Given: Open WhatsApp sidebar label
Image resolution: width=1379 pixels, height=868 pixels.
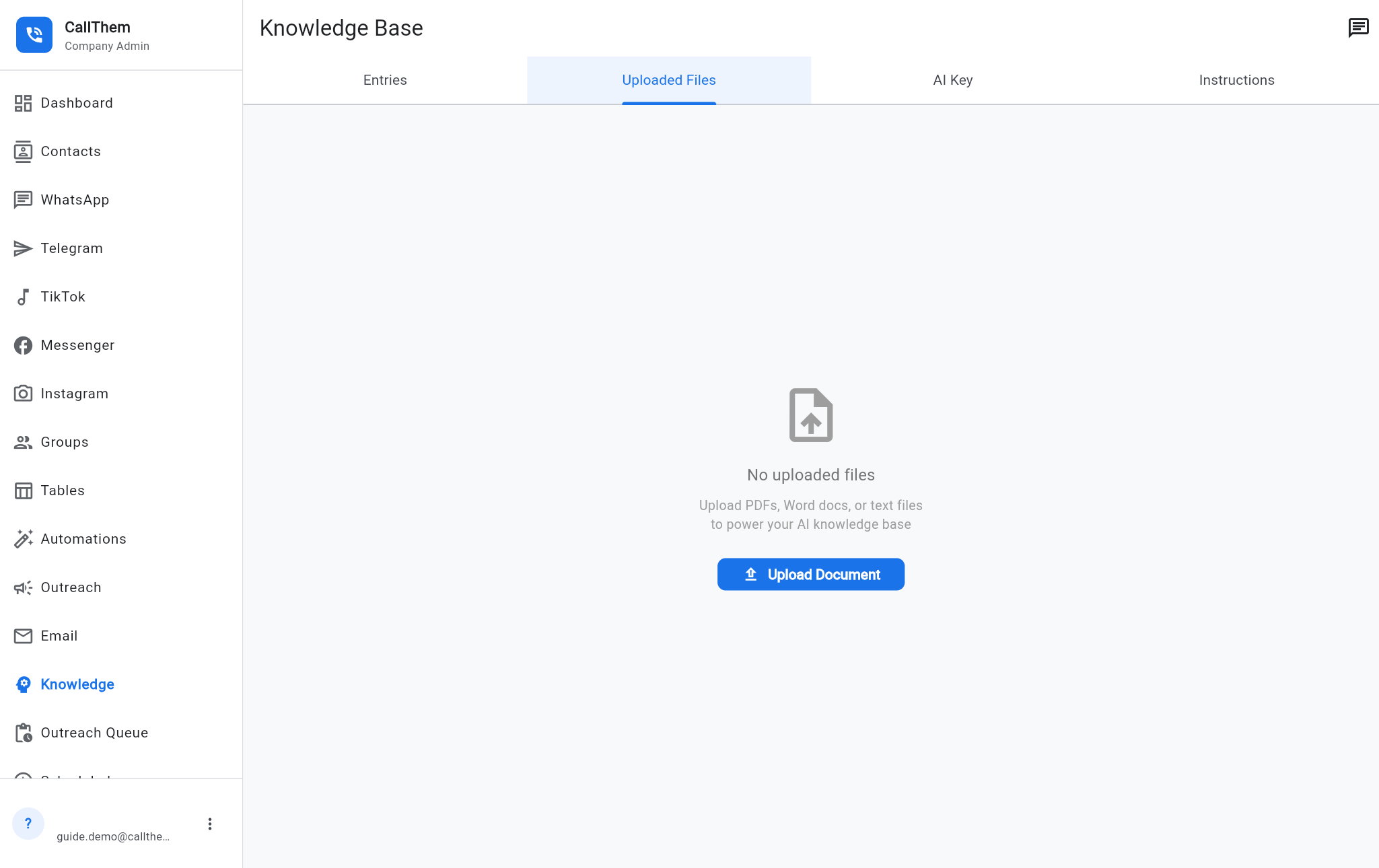Looking at the screenshot, I should click(x=75, y=200).
